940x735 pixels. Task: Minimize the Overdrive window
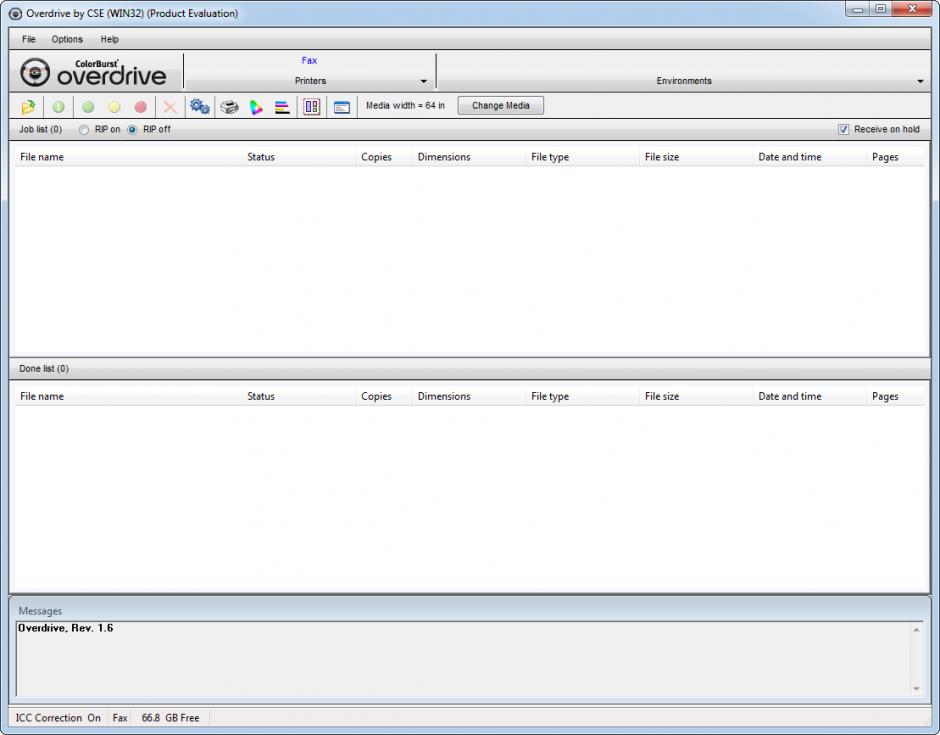point(858,9)
